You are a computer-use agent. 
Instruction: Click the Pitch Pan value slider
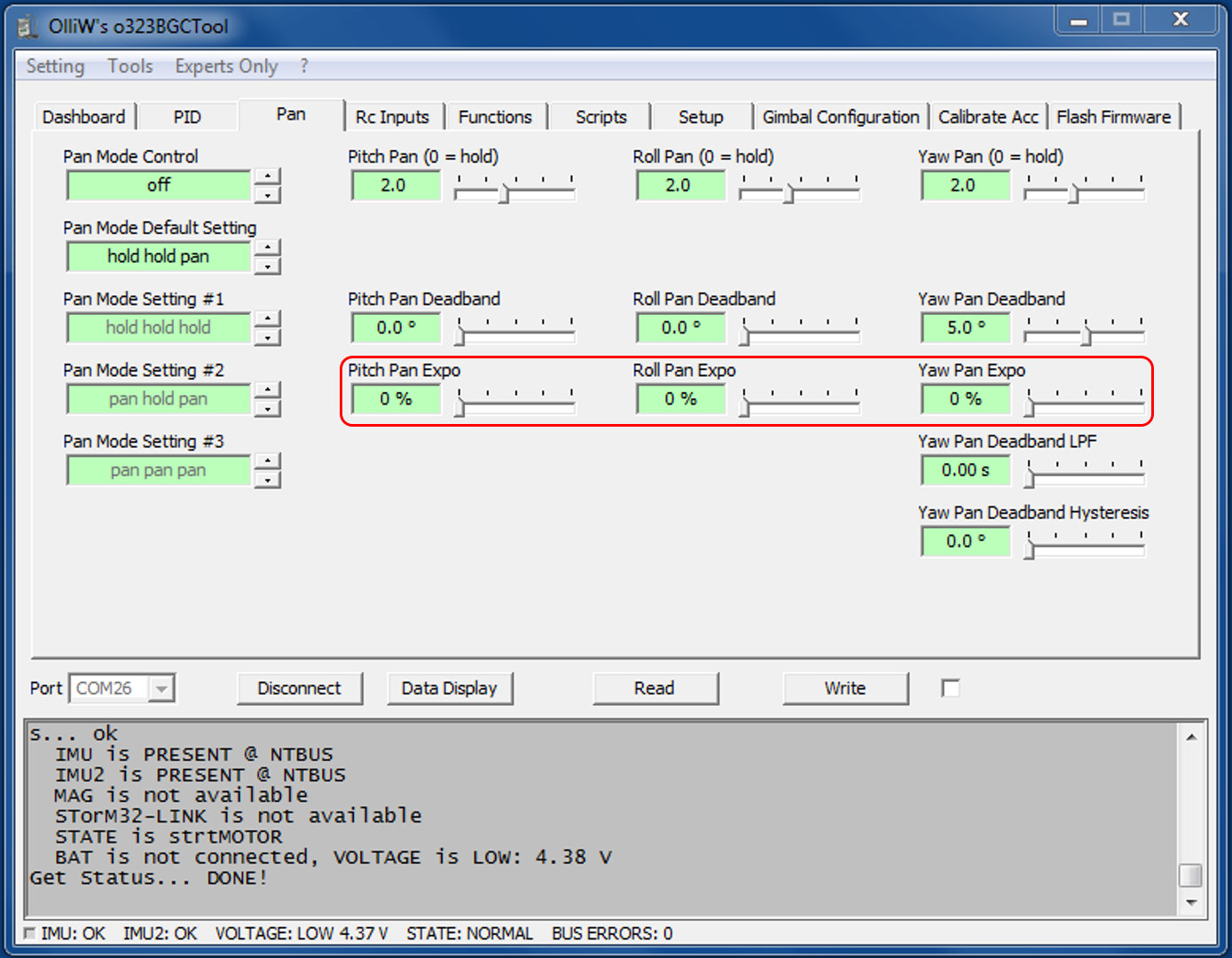point(514,192)
